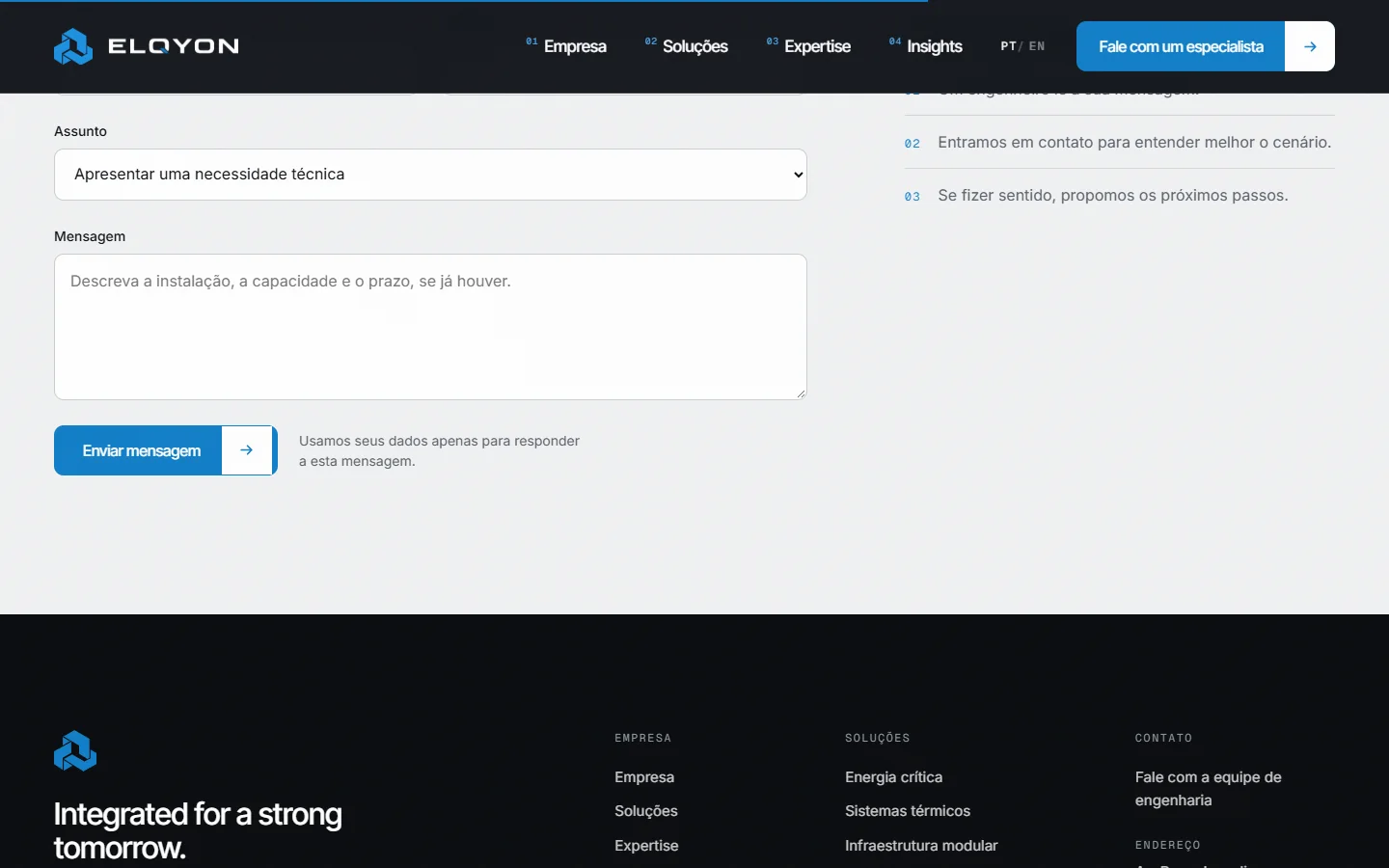Viewport: 1389px width, 868px height.
Task: Open the Insights menu in the header
Action: tap(926, 46)
